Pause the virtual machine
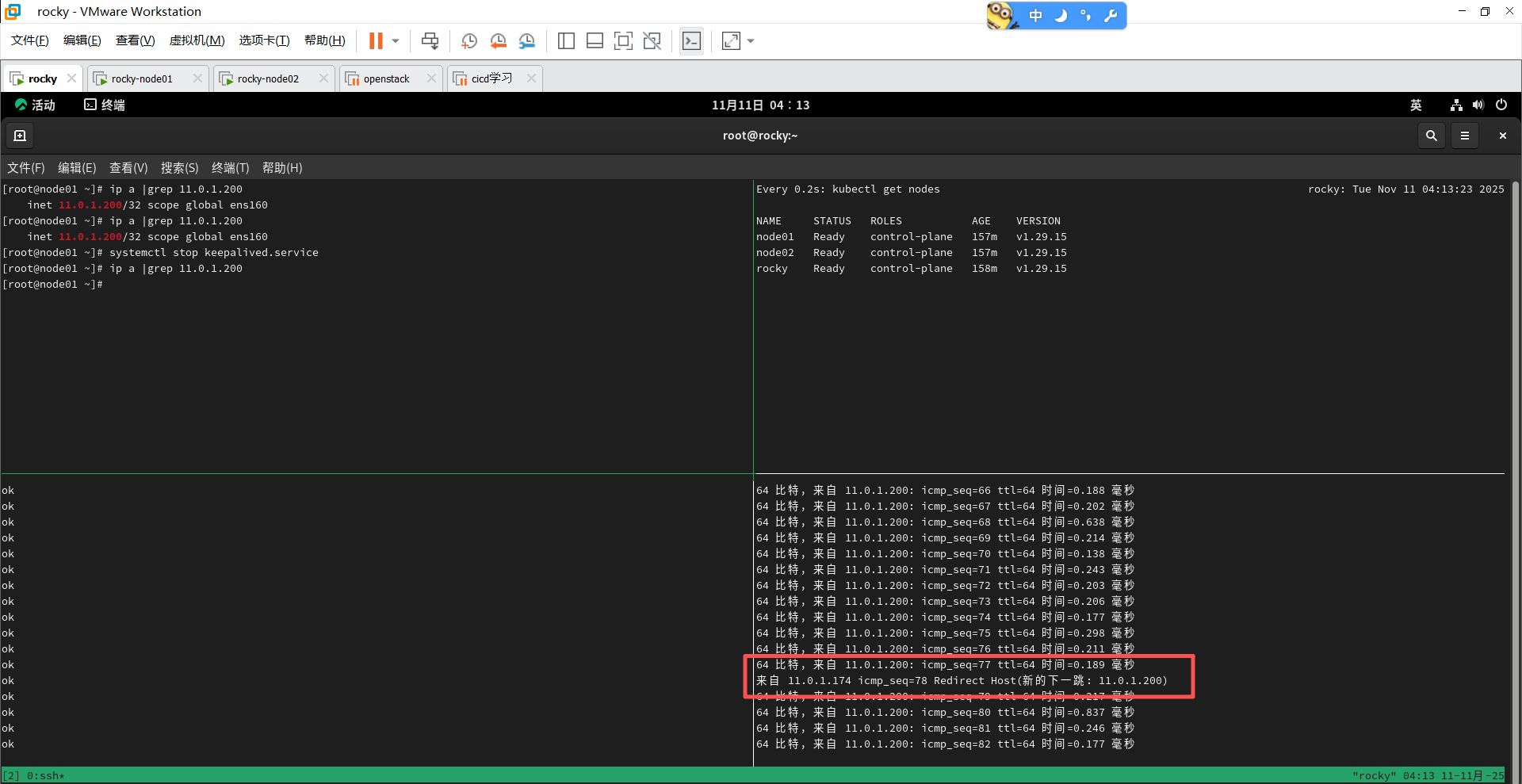This screenshot has height=784, width=1522. tap(376, 40)
